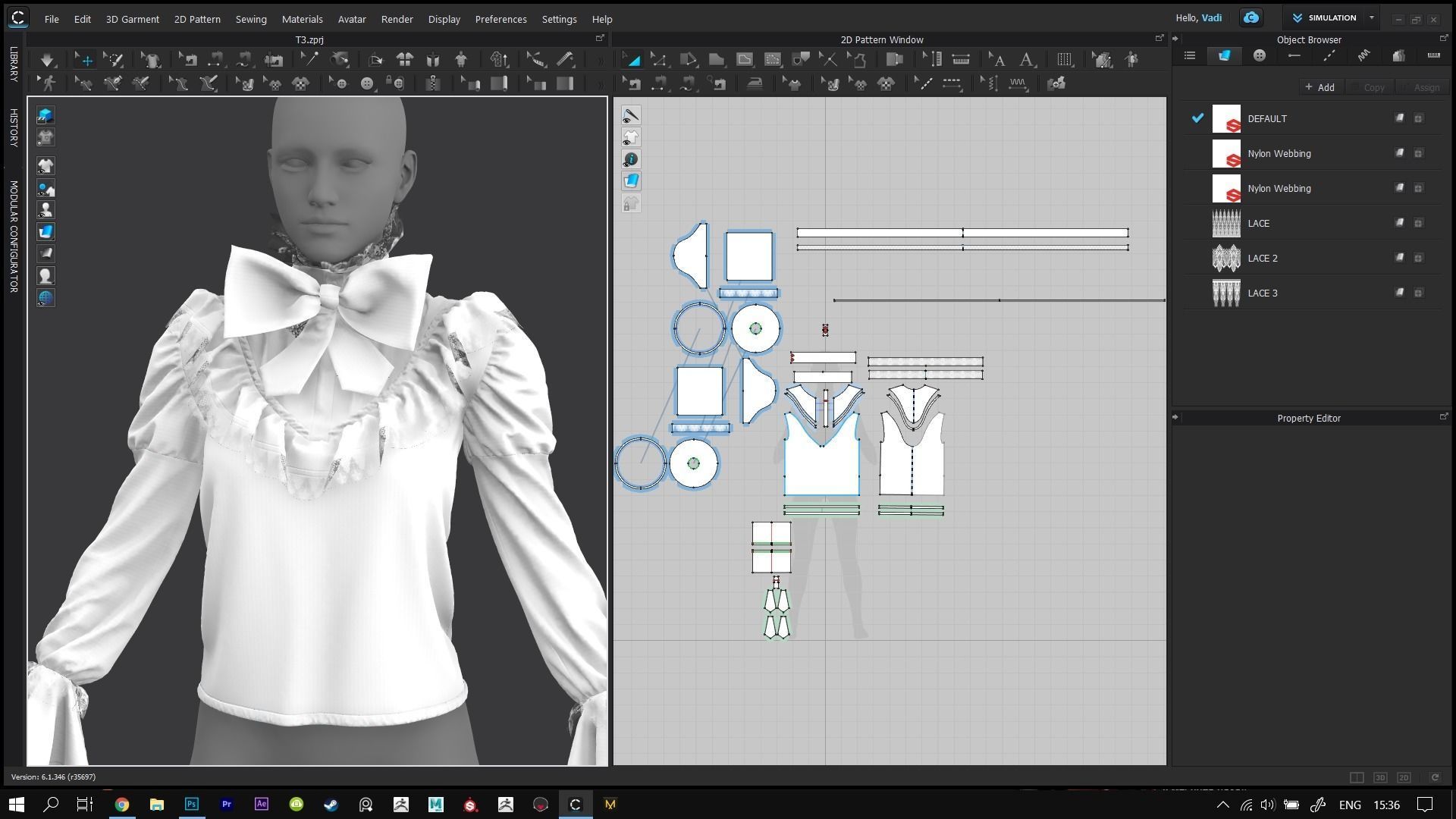1456x819 pixels.
Task: Open the Avatar menu
Action: [x=352, y=19]
